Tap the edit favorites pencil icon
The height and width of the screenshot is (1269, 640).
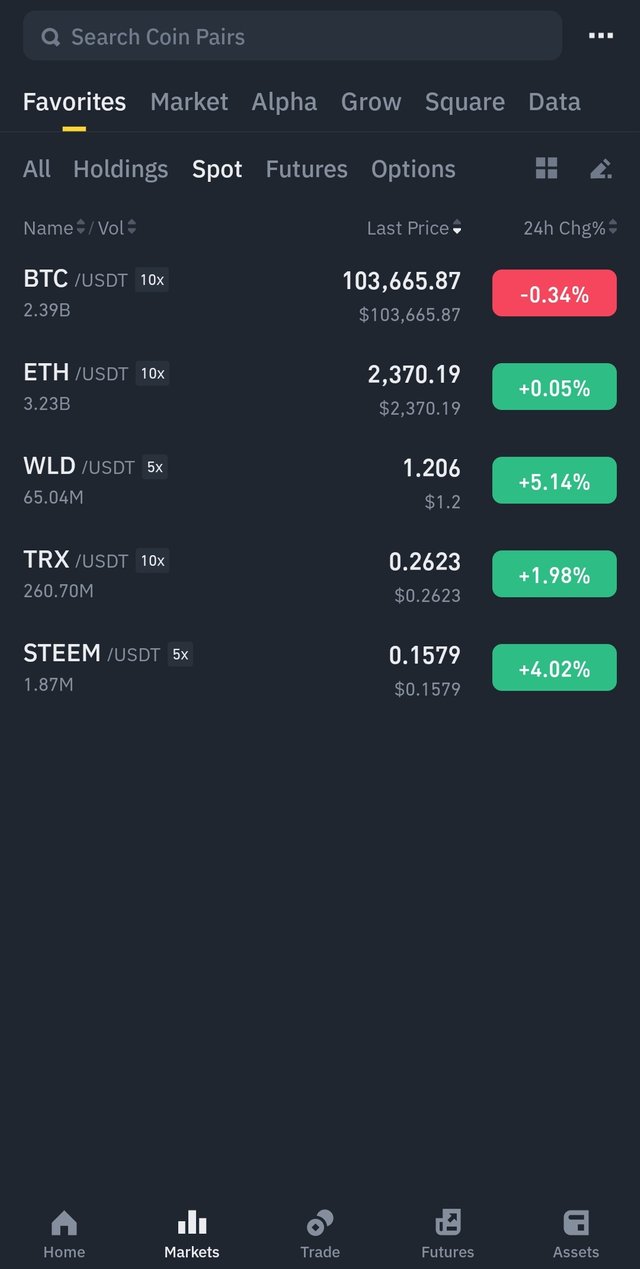[x=600, y=168]
